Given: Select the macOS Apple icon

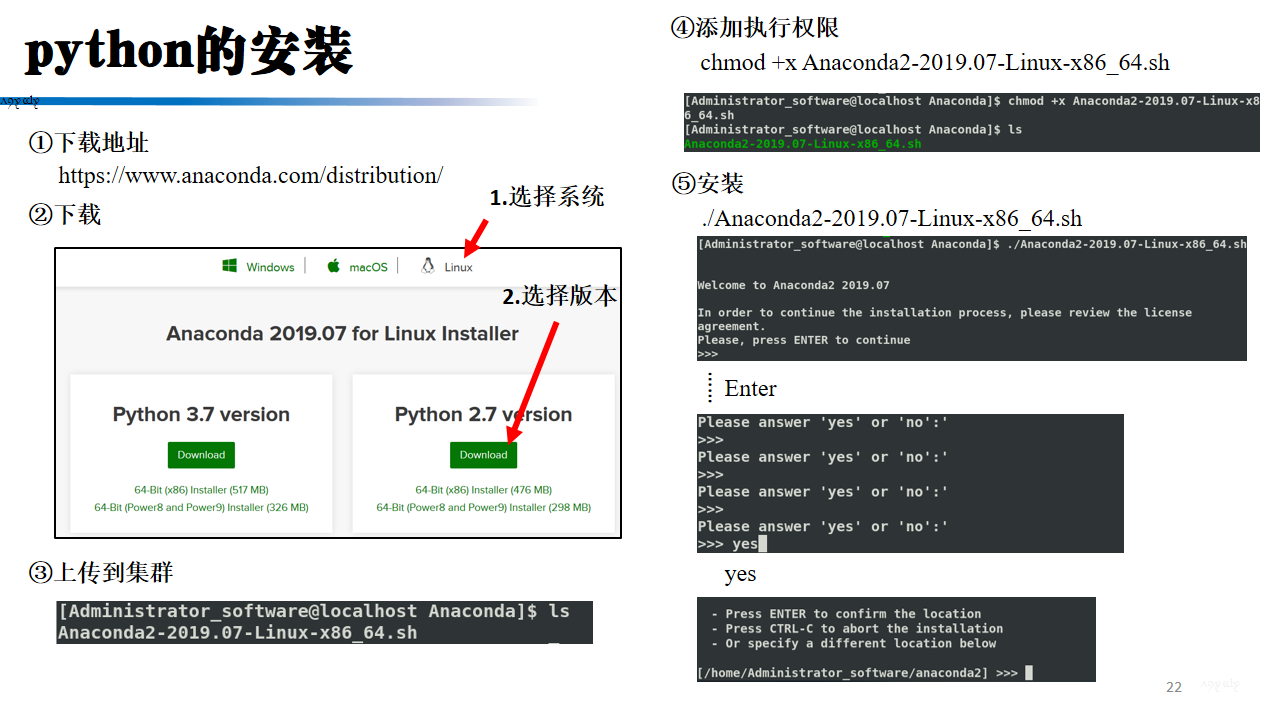Looking at the screenshot, I should point(331,266).
